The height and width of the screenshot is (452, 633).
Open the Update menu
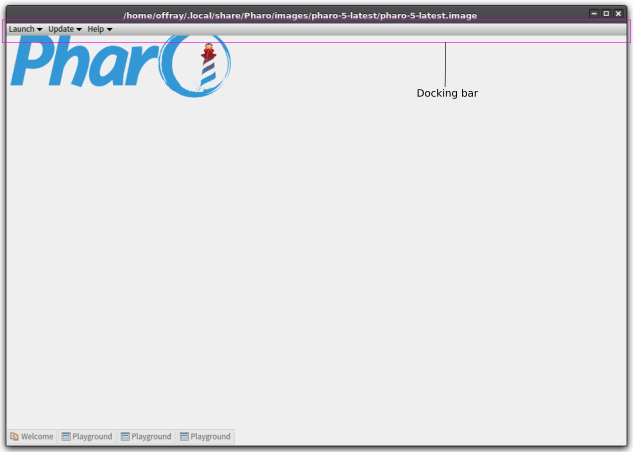tap(65, 29)
